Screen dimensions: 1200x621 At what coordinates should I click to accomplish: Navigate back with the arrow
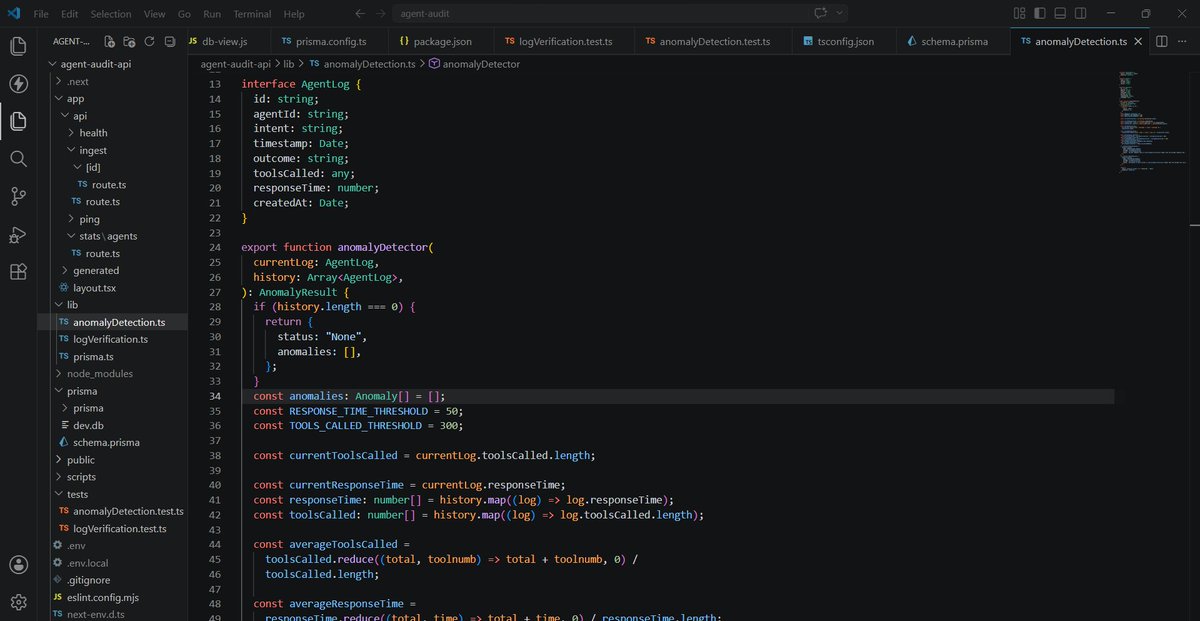(360, 14)
